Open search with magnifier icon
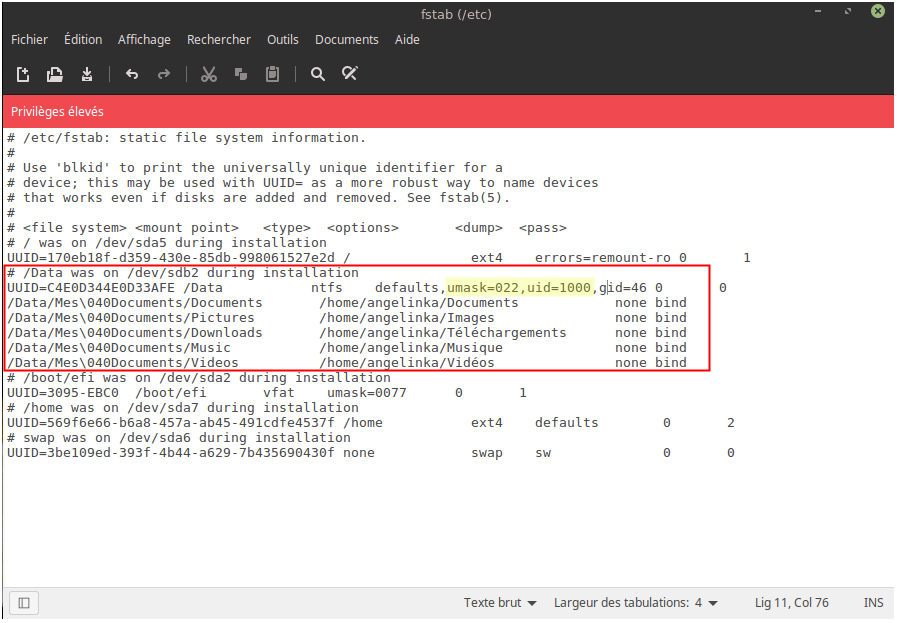This screenshot has height=623, width=897. tap(317, 74)
